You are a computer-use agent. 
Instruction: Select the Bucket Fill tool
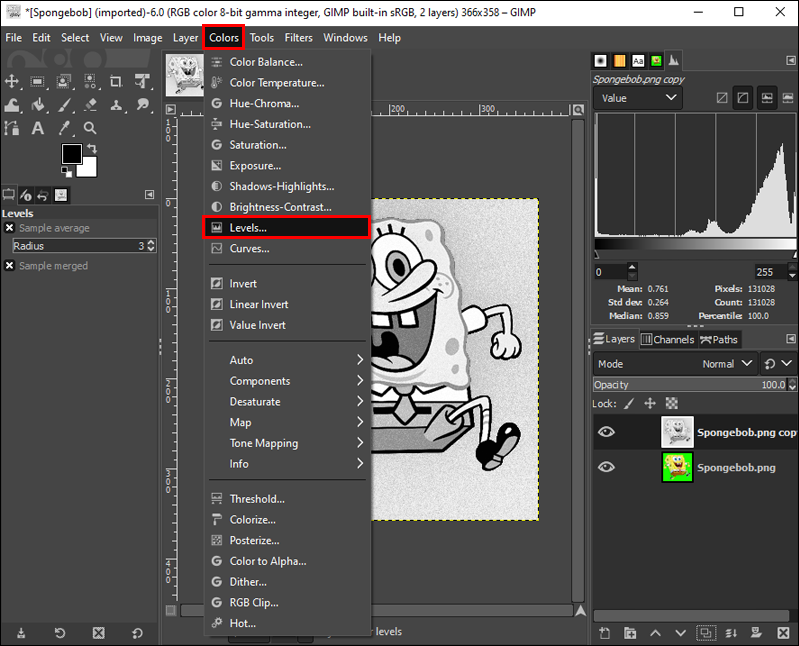click(x=38, y=105)
